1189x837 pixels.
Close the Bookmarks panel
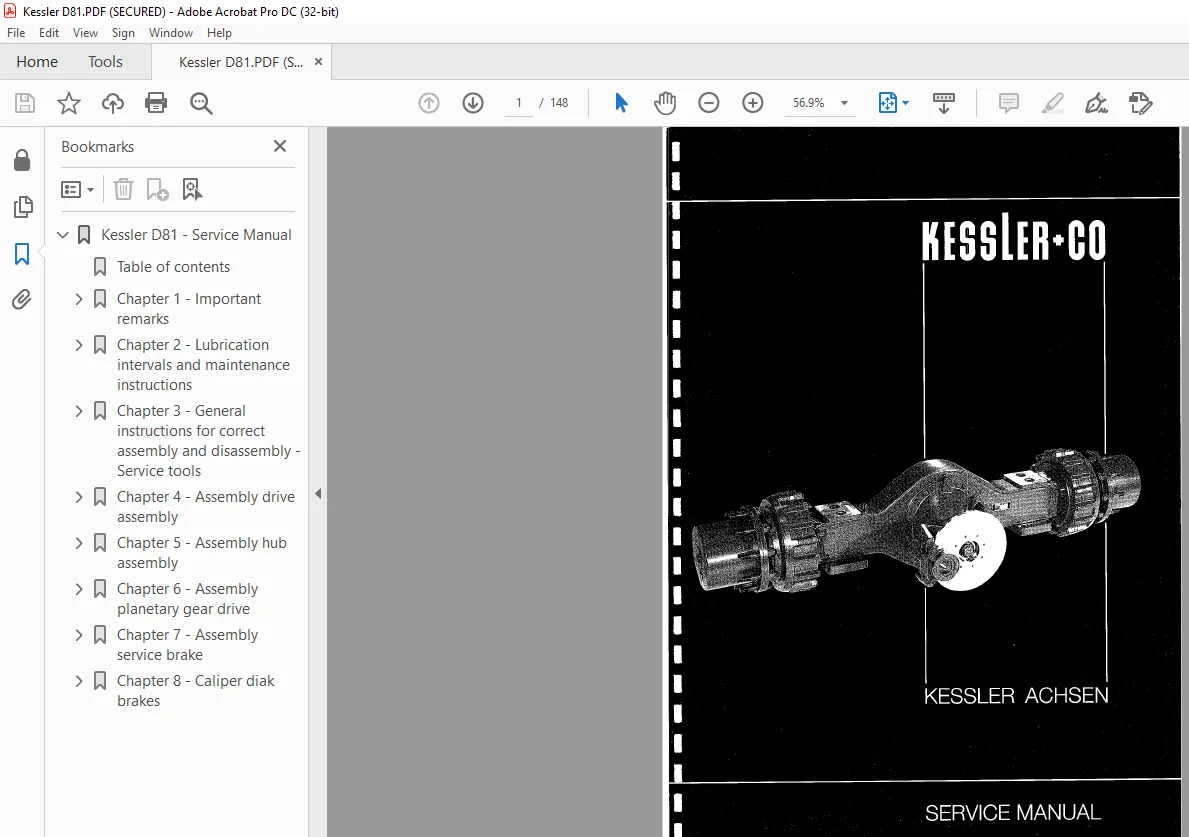pyautogui.click(x=280, y=146)
